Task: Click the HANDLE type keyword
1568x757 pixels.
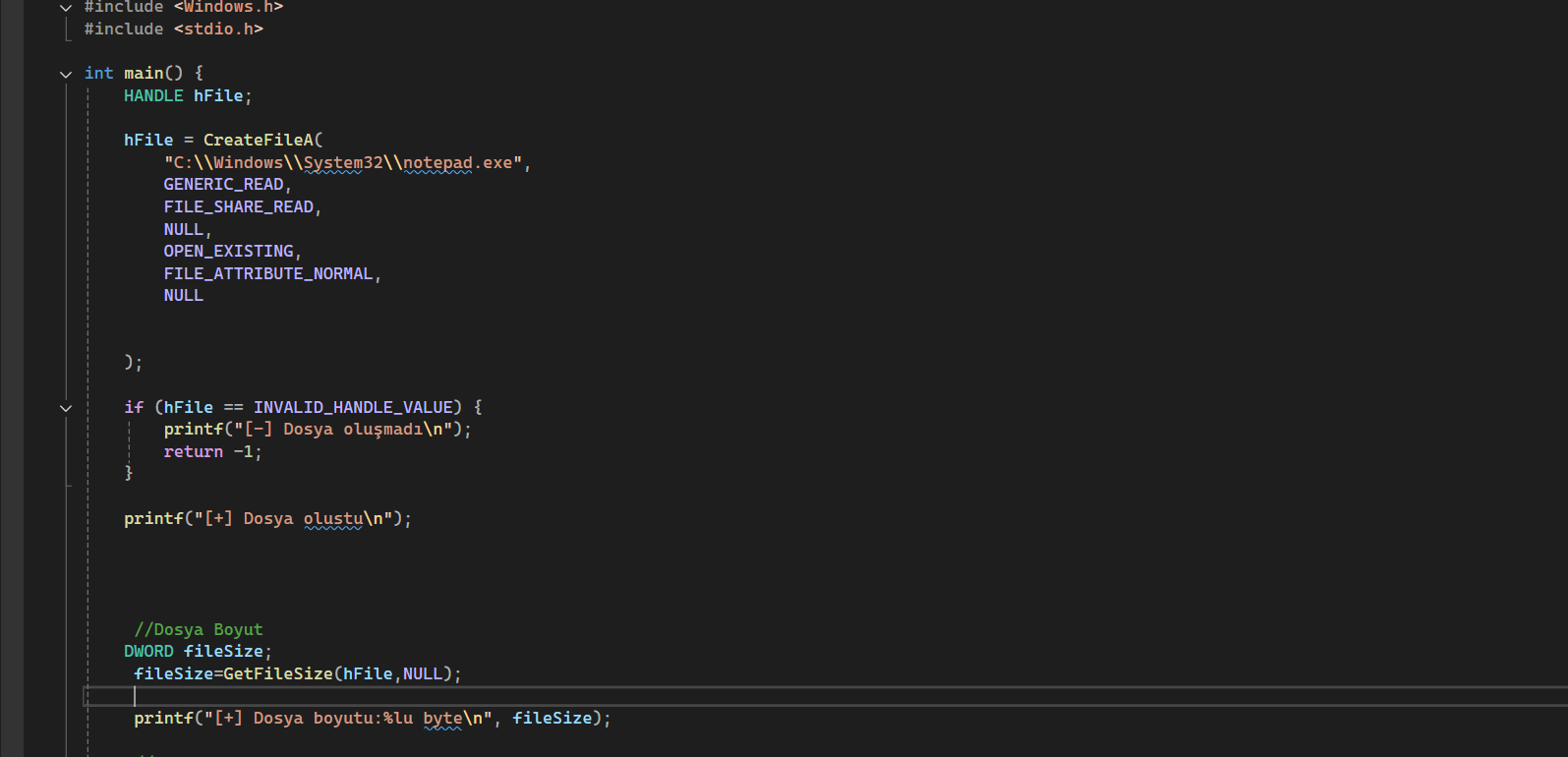Action: pyautogui.click(x=153, y=95)
